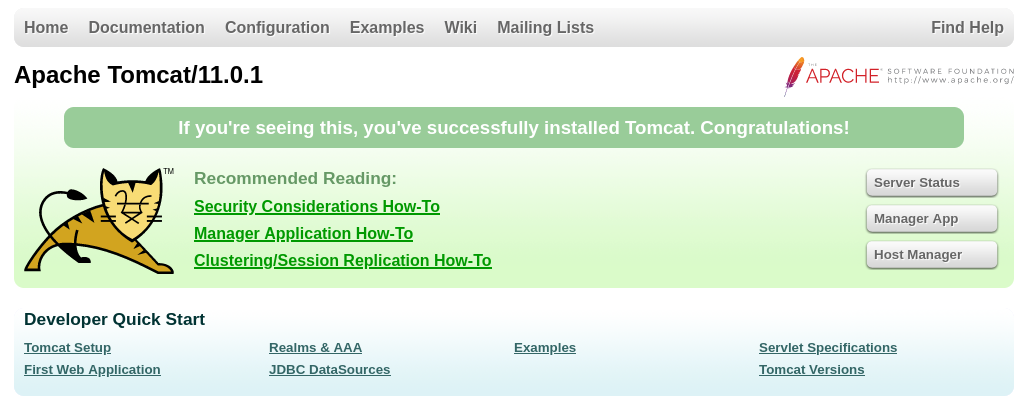1033x407 pixels.
Task: Click the Realms & AAA link
Action: click(x=316, y=348)
